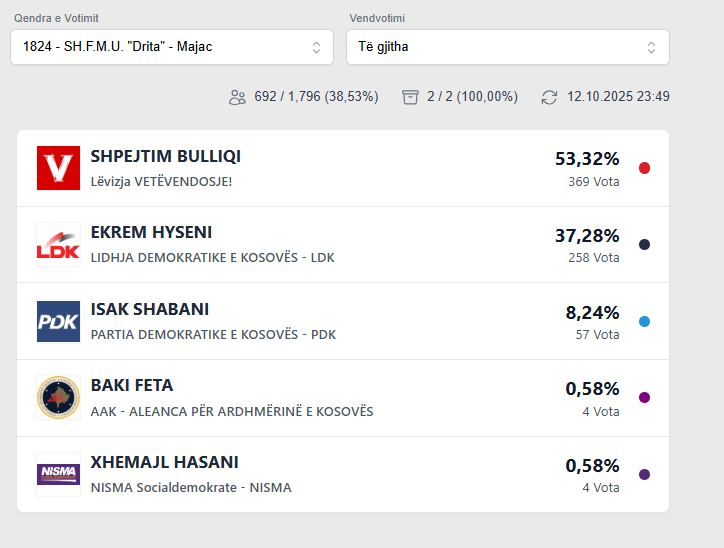Click the dark navy dot for Ekrem Hyseni
This screenshot has height=548, width=724.
point(644,244)
